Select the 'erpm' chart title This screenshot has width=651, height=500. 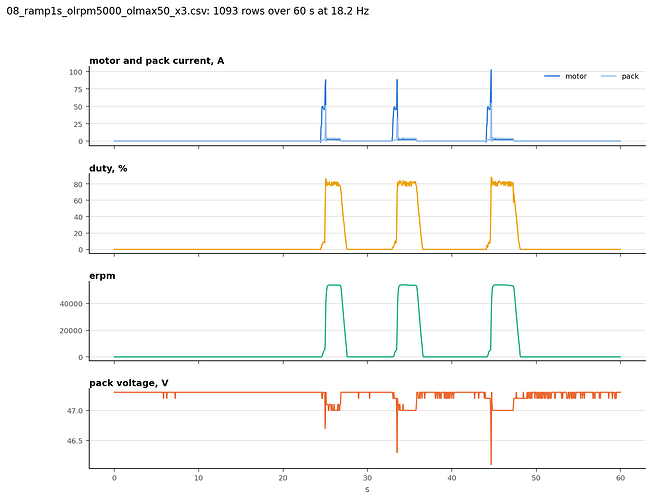(102, 276)
